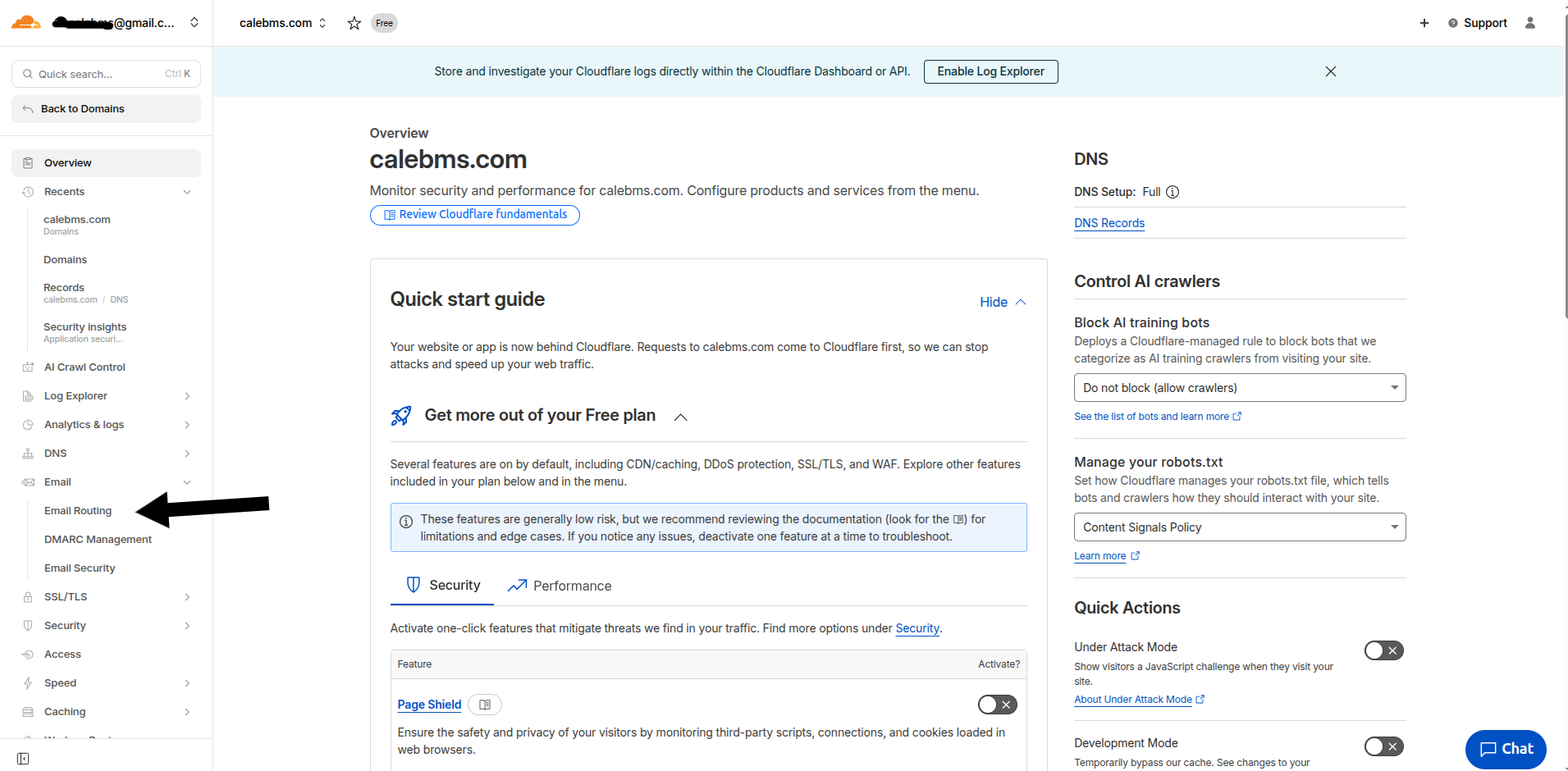Viewport: 1568px width, 771px height.
Task: Dismiss the Log Explorer banner
Action: pyautogui.click(x=1331, y=71)
